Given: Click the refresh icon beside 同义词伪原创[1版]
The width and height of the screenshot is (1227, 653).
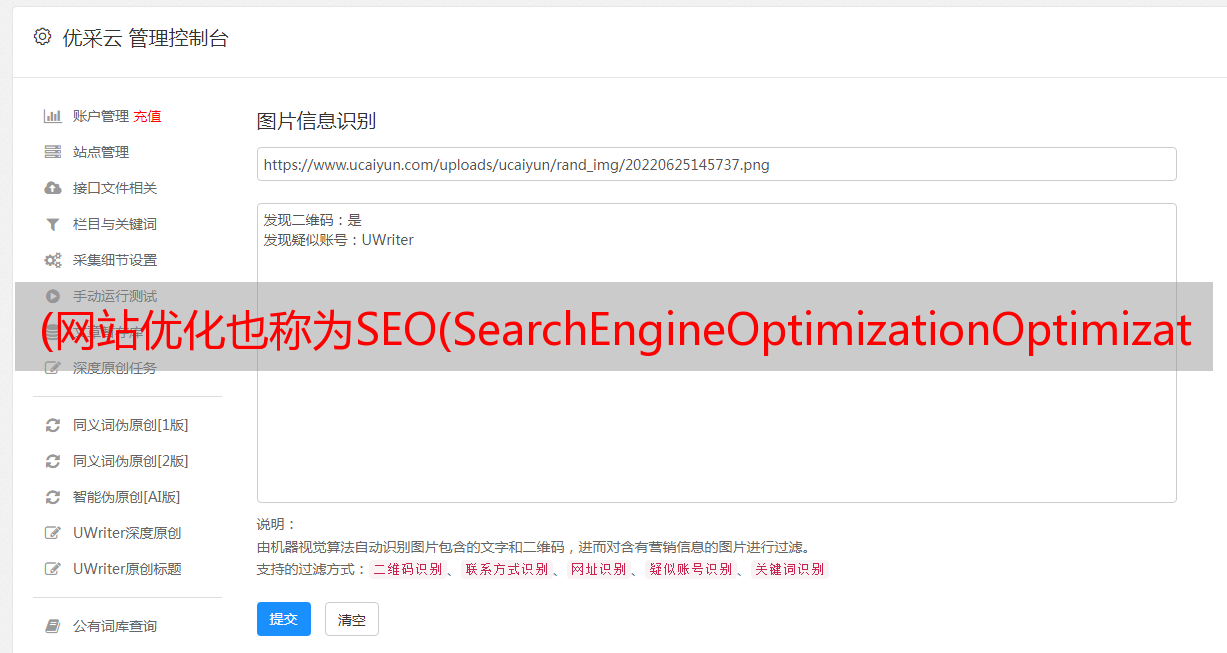Looking at the screenshot, I should point(53,425).
